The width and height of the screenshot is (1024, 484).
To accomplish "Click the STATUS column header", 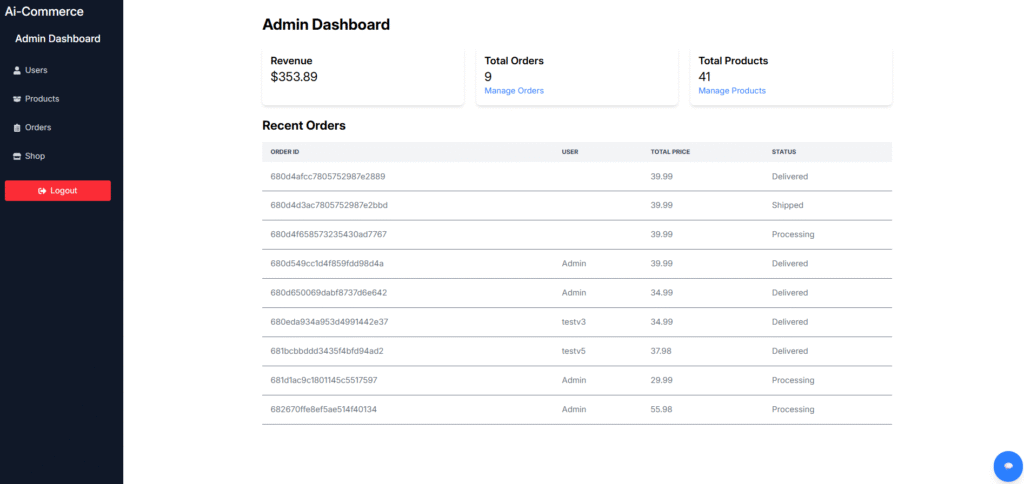I will pos(784,152).
